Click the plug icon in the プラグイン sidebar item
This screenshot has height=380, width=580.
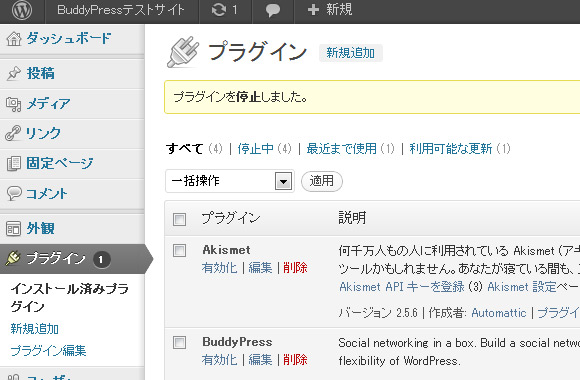(13, 258)
